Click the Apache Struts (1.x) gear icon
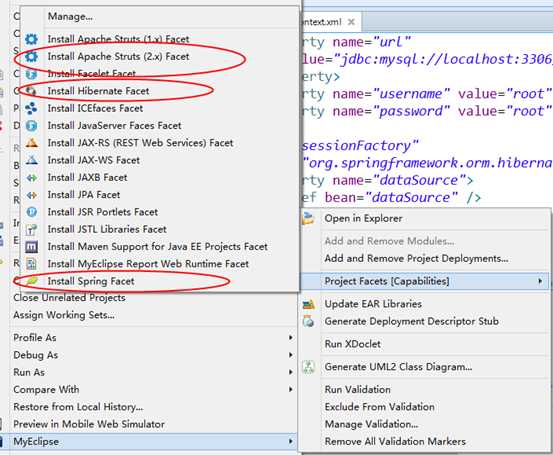553x455 pixels. 31,39
